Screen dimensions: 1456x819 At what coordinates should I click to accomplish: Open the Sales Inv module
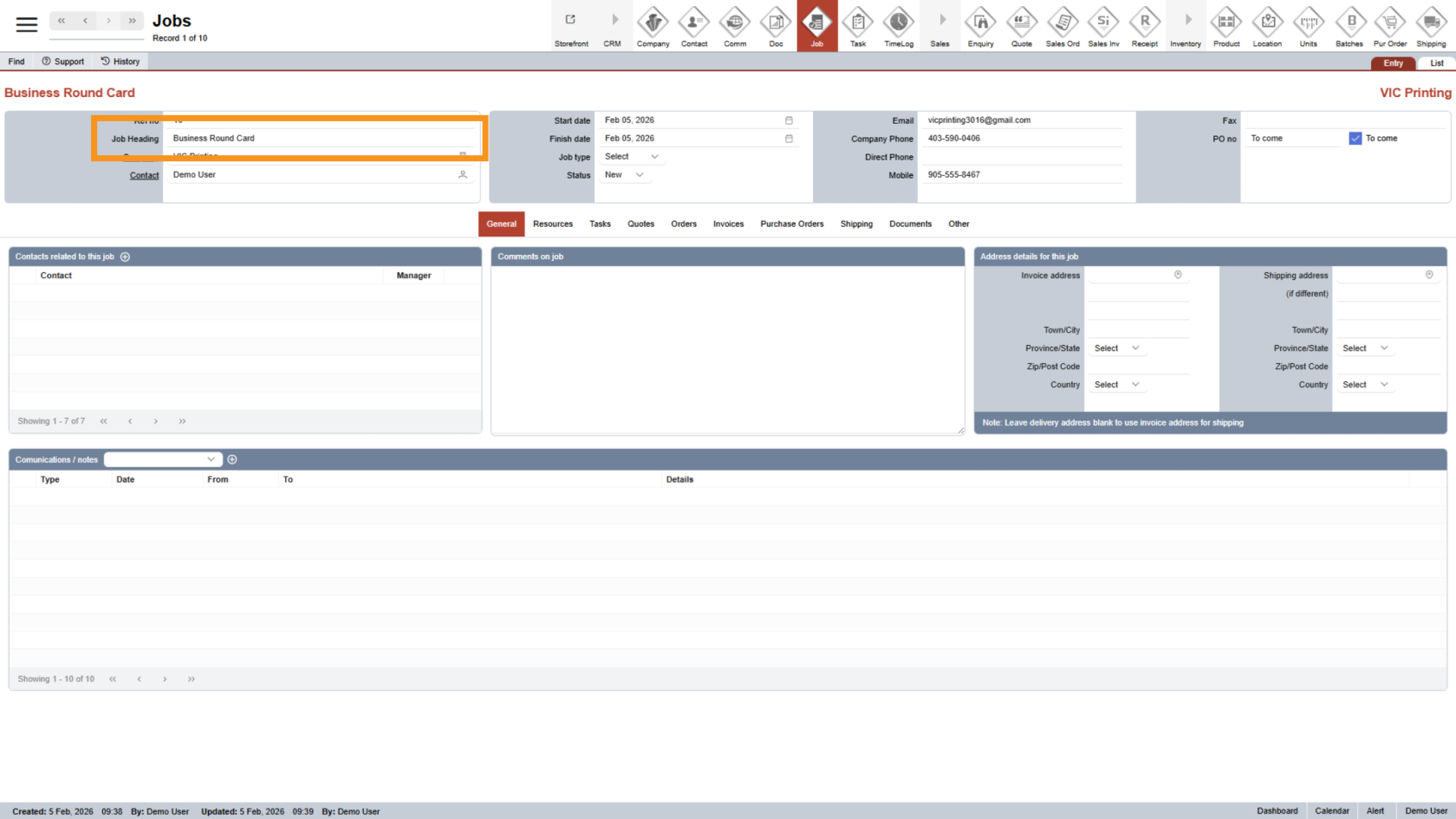[x=1103, y=25]
